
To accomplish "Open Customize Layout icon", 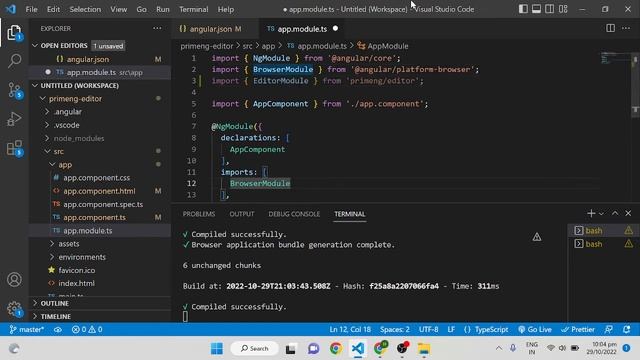I will pos(563,9).
